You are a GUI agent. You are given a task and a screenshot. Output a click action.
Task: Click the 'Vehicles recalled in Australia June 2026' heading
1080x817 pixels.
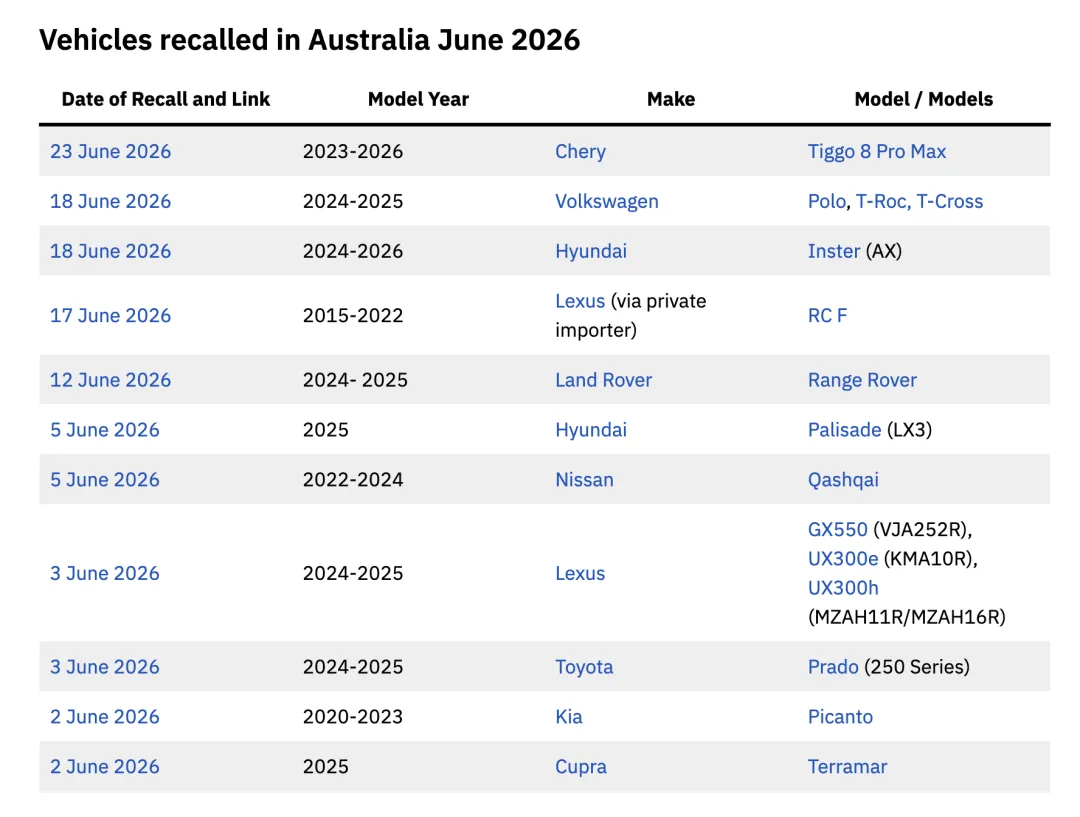(x=309, y=40)
